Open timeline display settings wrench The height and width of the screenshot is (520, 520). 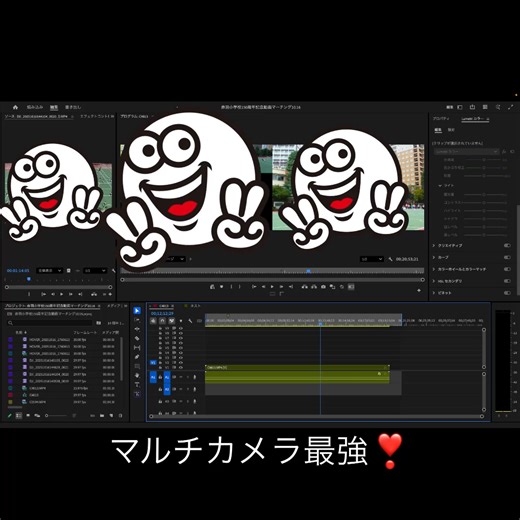click(190, 321)
